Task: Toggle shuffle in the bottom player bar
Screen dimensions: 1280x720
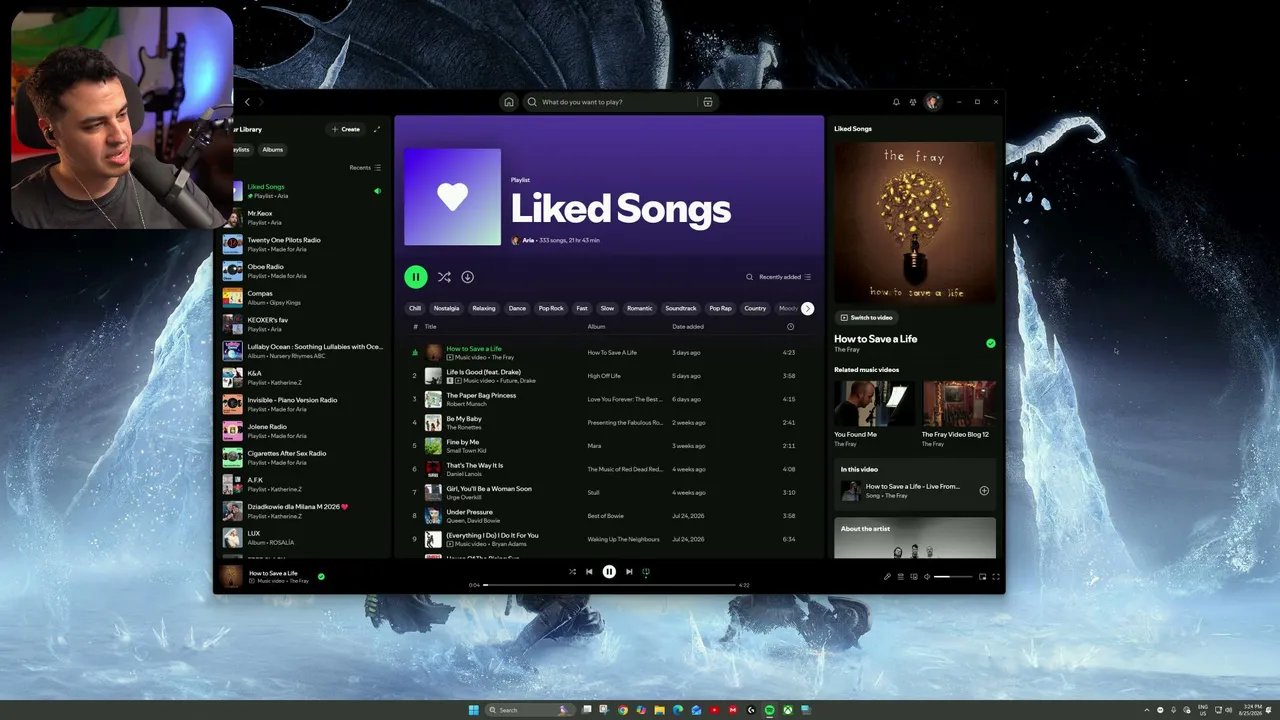Action: click(572, 572)
